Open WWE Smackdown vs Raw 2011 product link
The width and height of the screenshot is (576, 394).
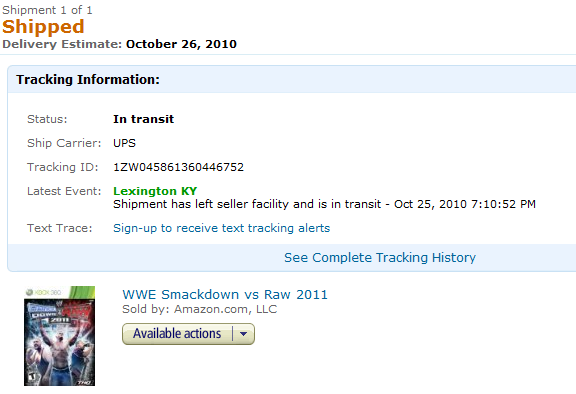225,294
